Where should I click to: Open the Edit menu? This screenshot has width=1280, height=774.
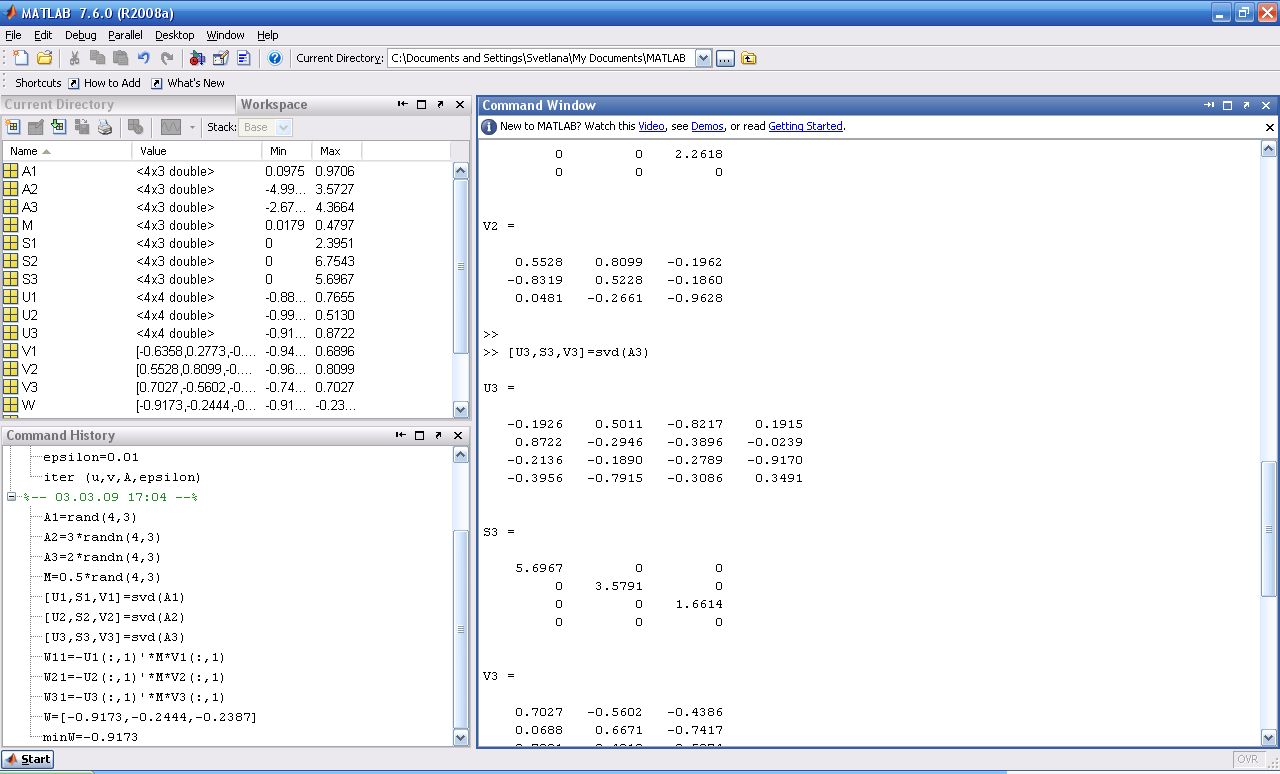coord(43,35)
